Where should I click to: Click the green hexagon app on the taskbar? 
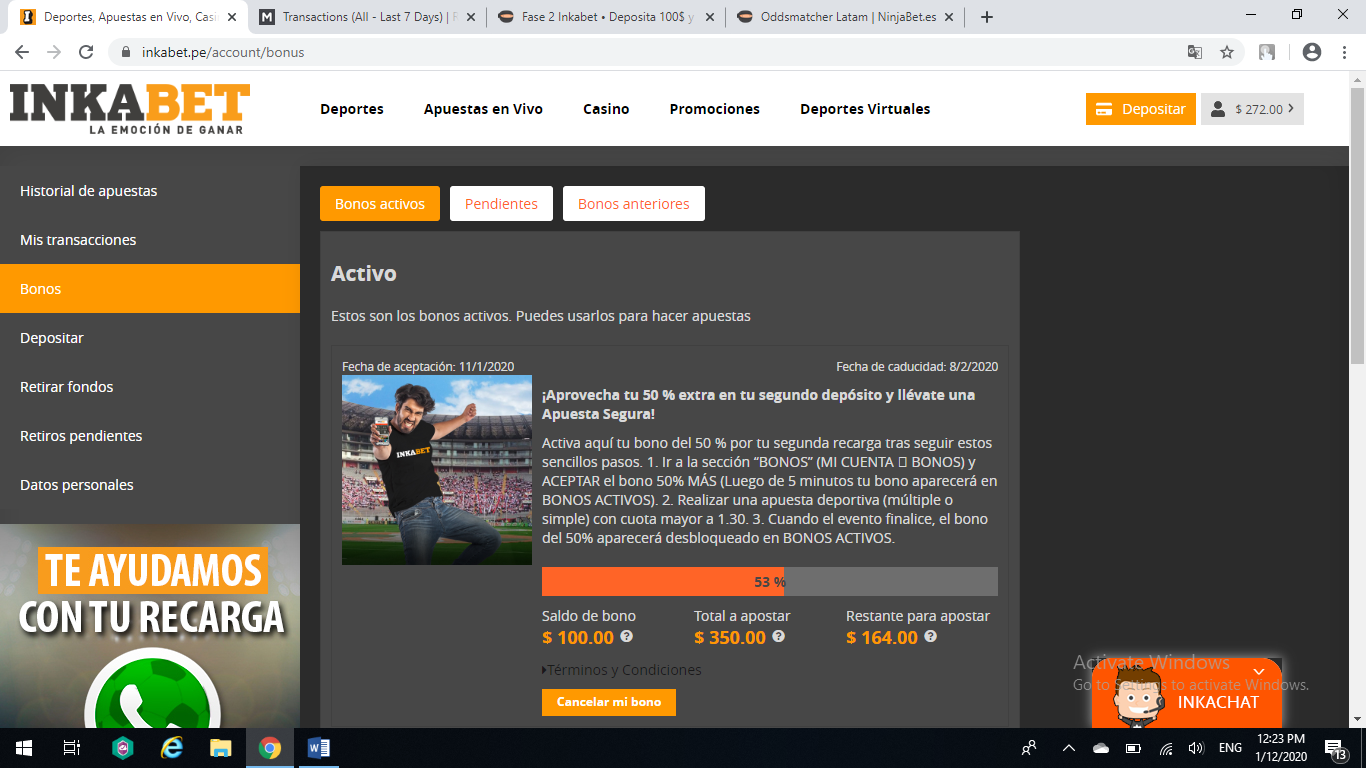[123, 748]
